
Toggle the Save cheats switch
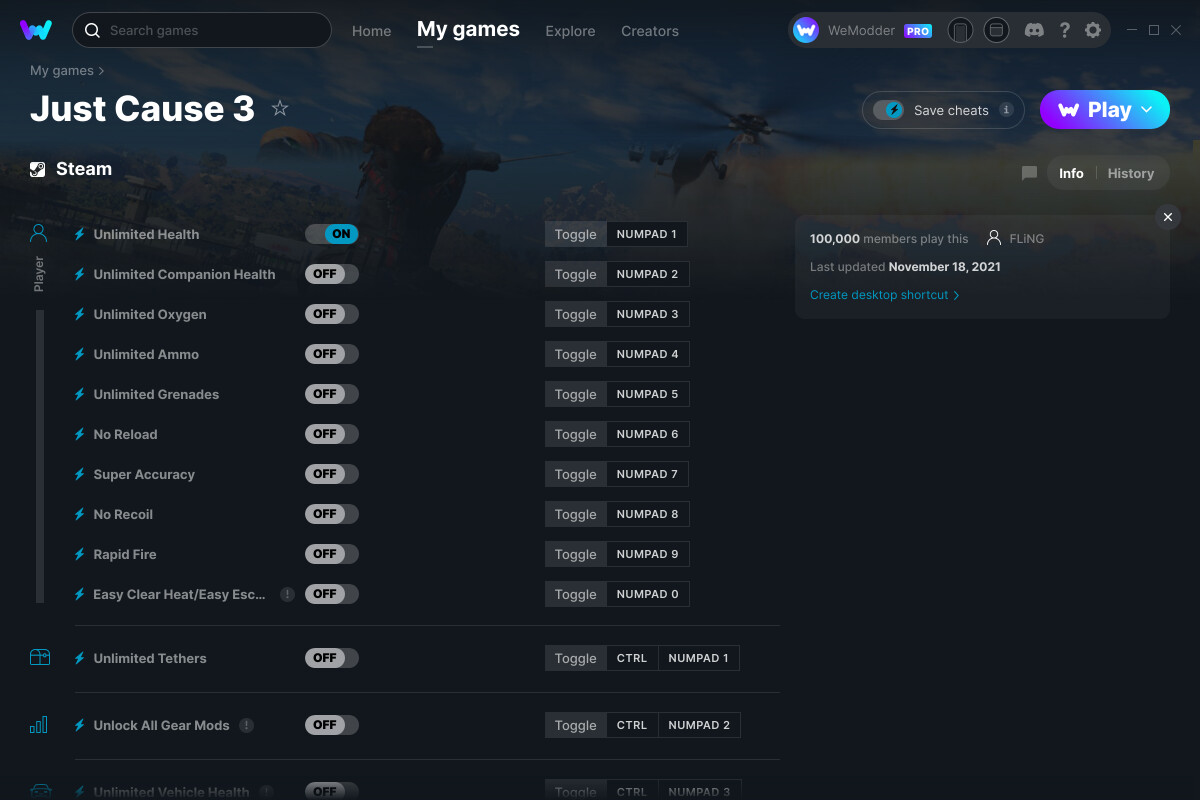888,110
